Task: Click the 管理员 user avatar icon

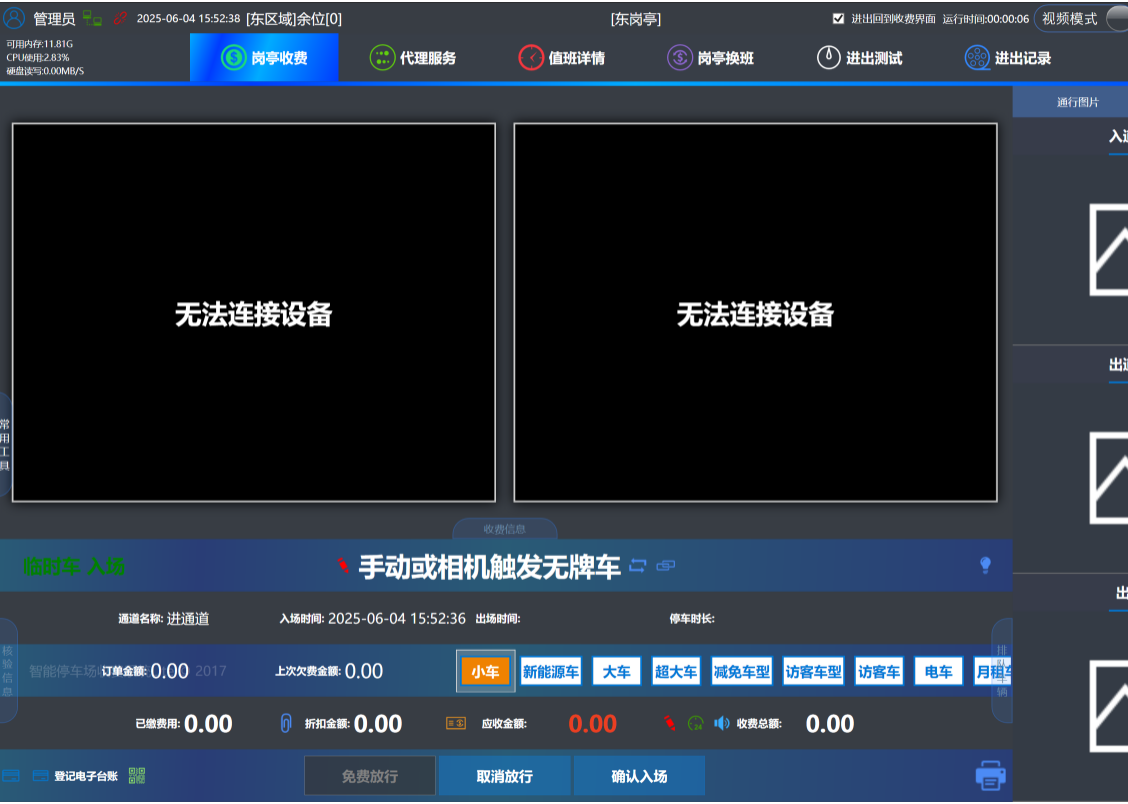Action: coord(14,18)
